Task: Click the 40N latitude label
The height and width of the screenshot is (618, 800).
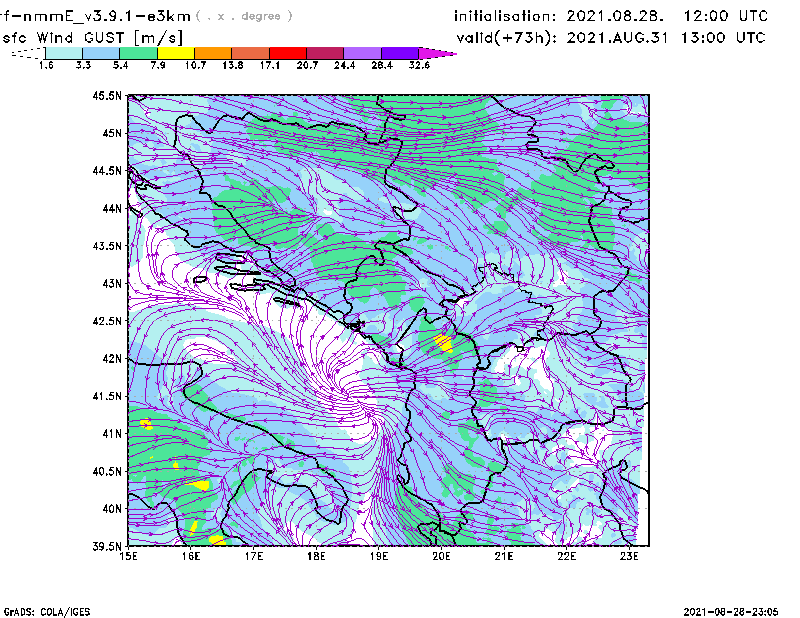Action: pos(112,509)
